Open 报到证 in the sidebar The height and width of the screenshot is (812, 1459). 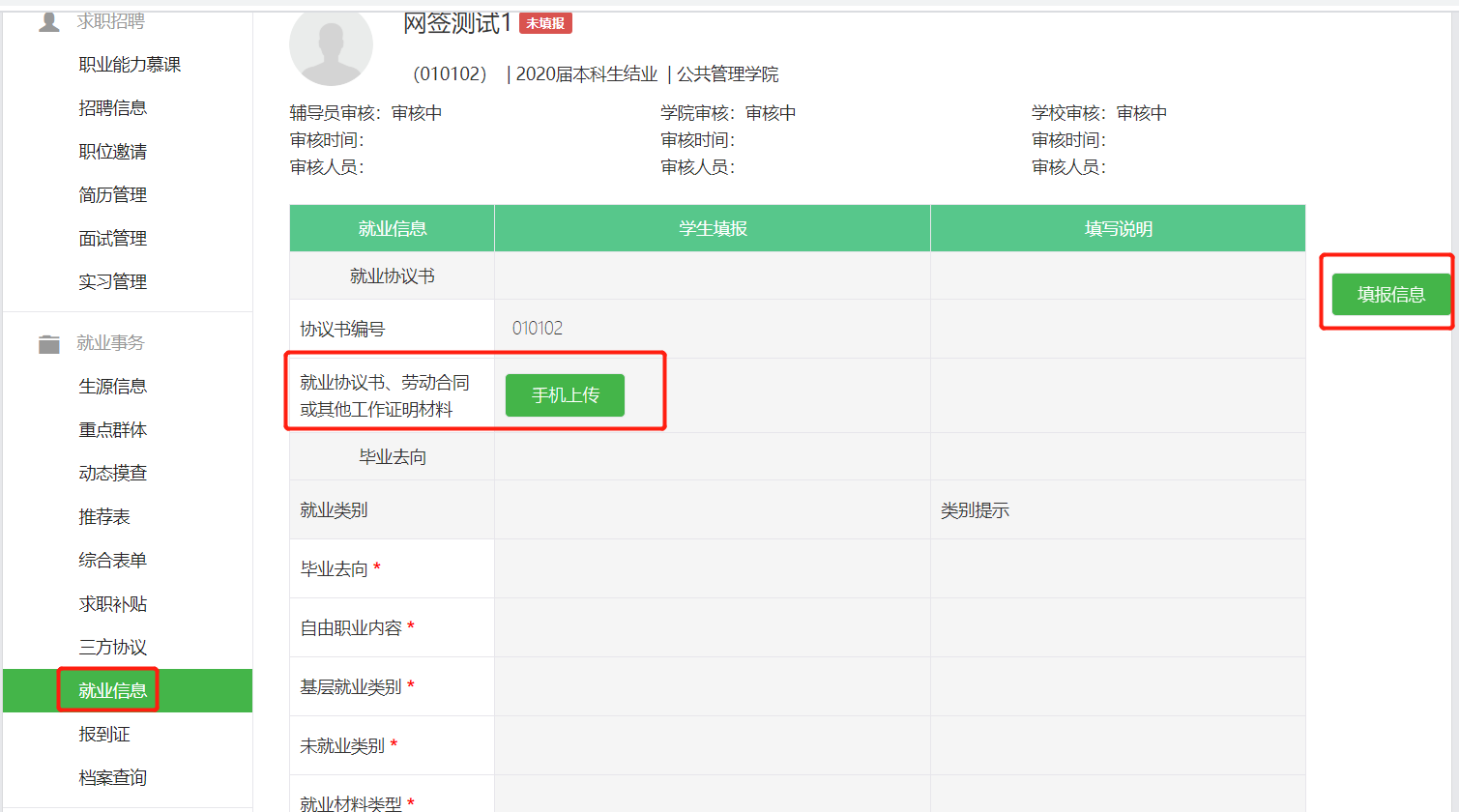tap(103, 735)
